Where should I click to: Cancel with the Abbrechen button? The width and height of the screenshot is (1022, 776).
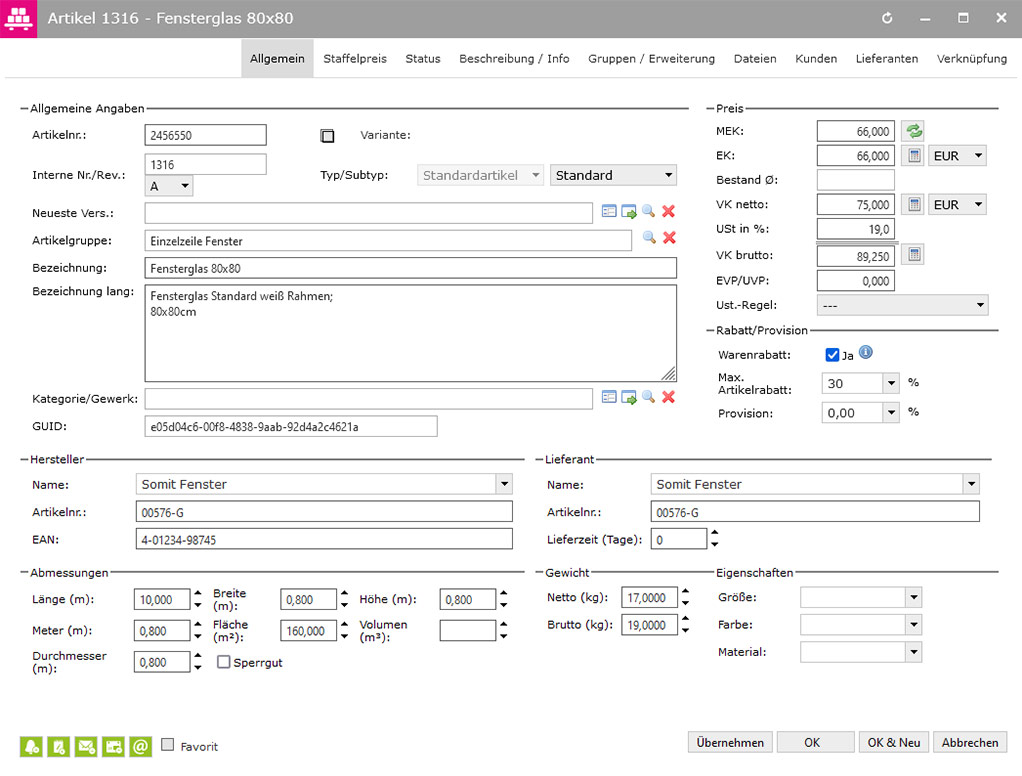pos(970,743)
